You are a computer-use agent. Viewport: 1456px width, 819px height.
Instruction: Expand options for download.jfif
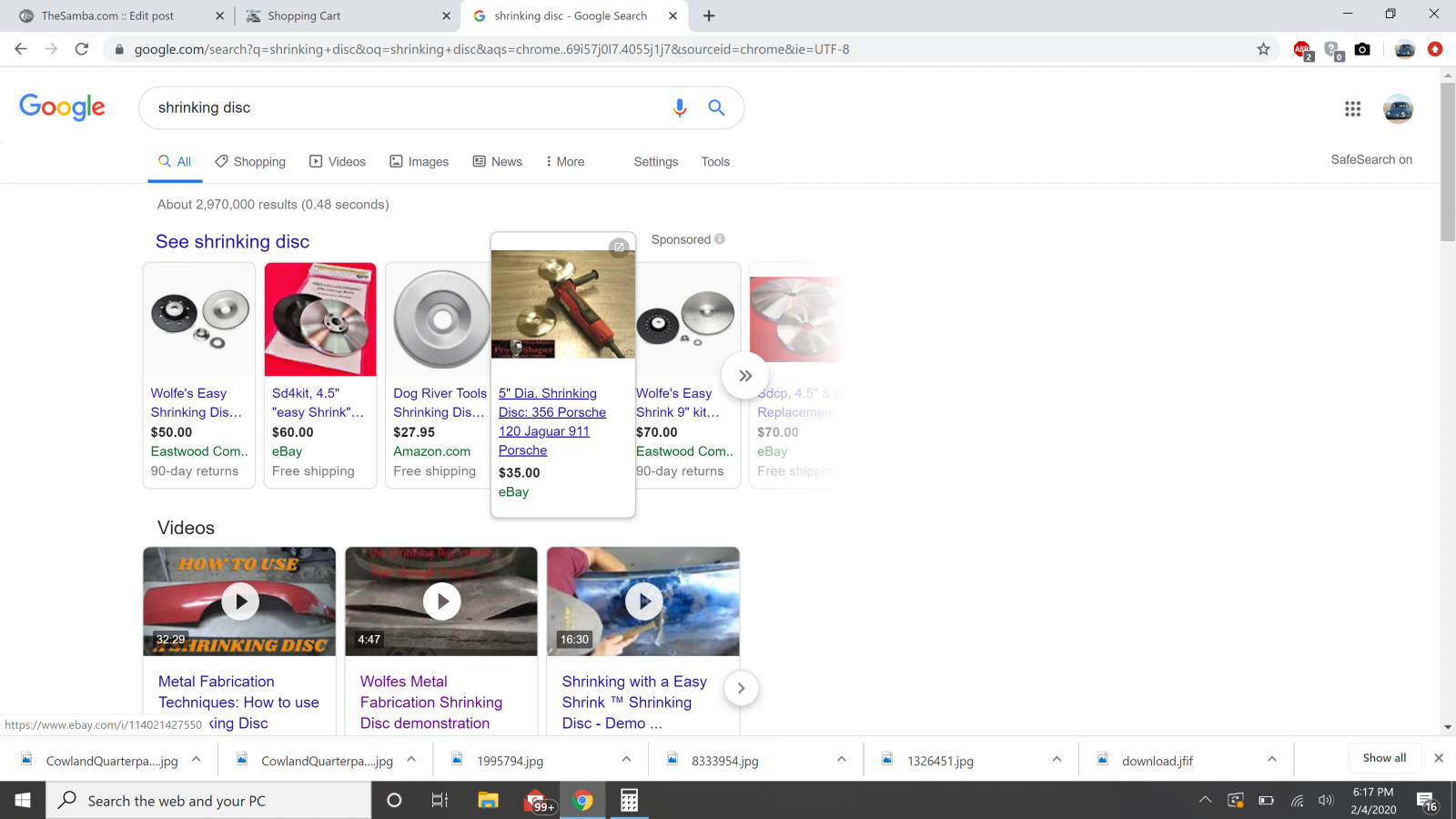(x=1271, y=759)
